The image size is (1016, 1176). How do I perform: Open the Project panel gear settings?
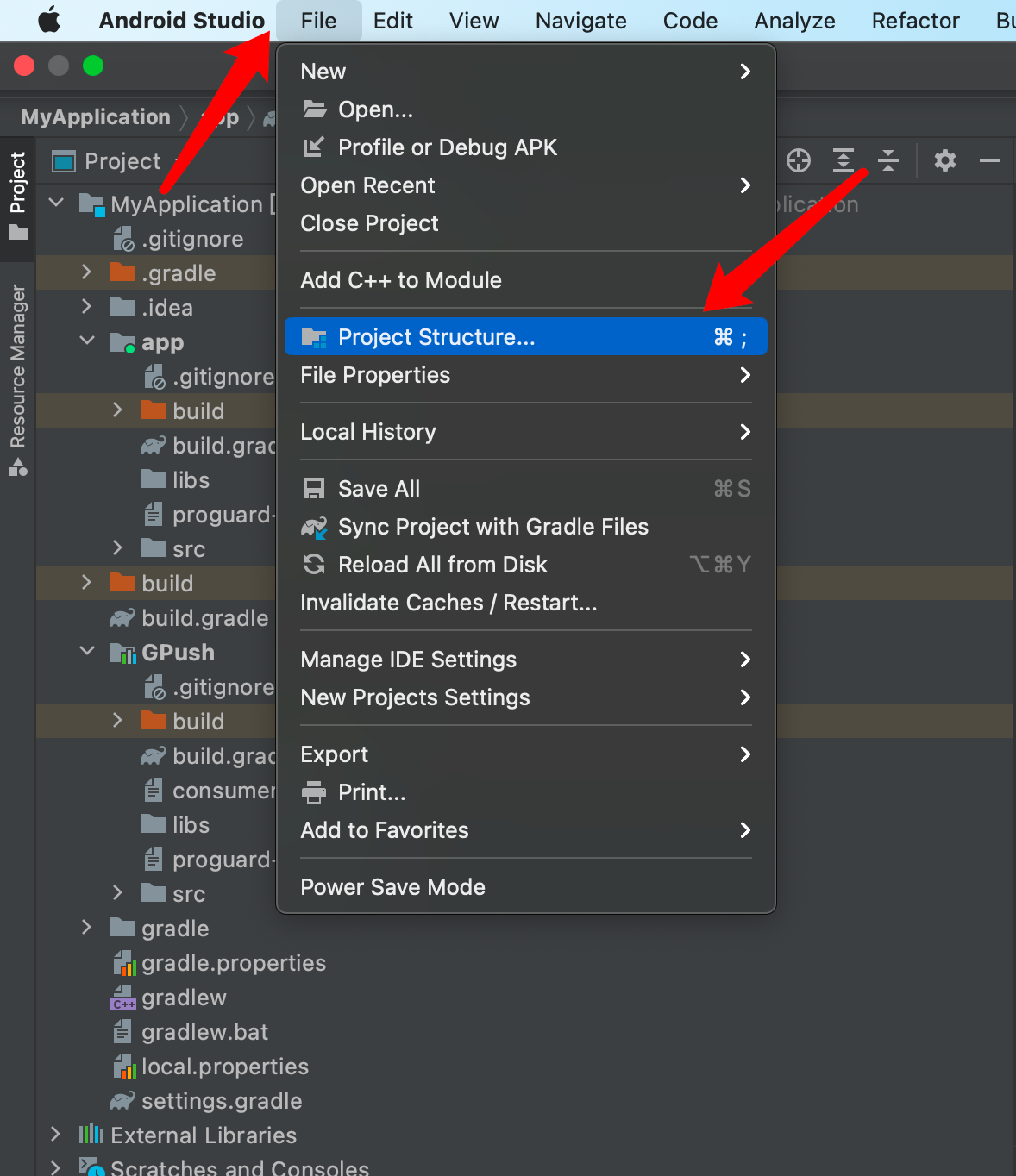[945, 160]
